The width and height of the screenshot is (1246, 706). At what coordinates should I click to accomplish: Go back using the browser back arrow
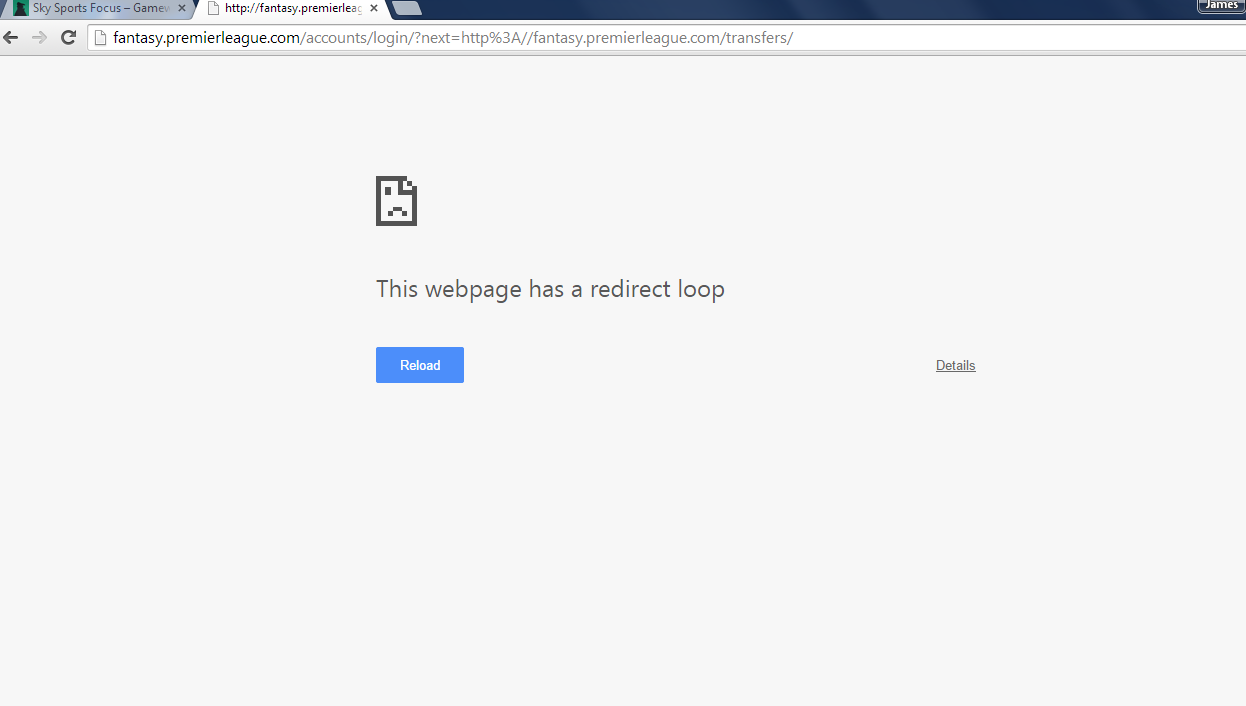[11, 38]
